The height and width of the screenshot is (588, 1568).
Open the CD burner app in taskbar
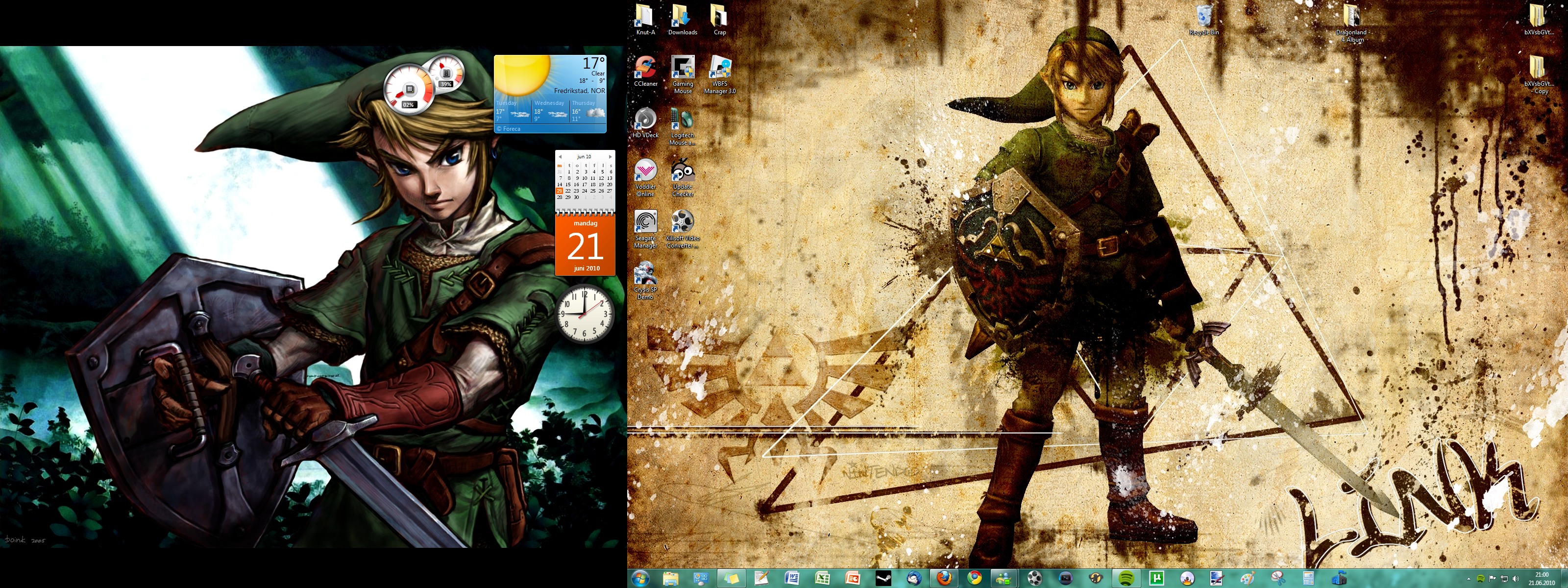[x=1187, y=578]
